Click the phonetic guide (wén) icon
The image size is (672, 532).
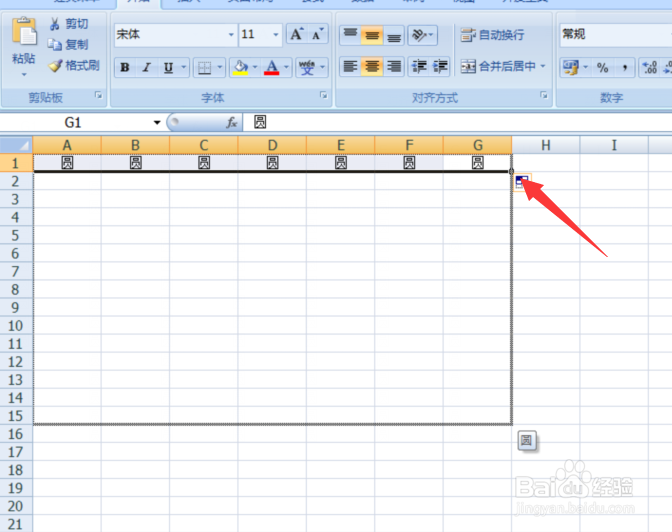tap(307, 68)
